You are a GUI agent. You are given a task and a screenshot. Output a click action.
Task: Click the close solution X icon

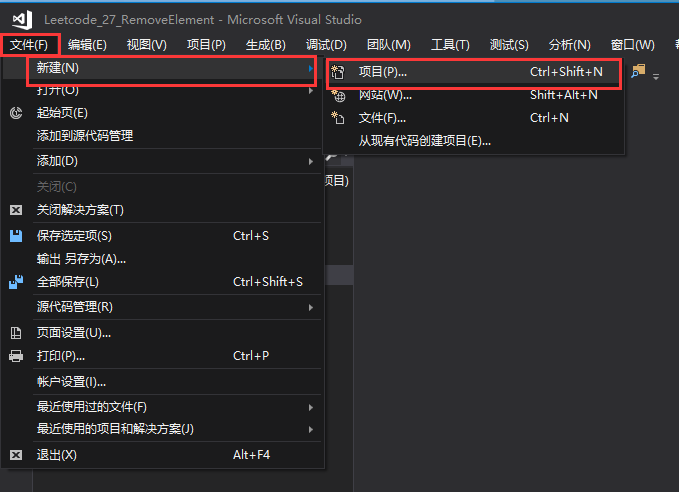pyautogui.click(x=16, y=210)
